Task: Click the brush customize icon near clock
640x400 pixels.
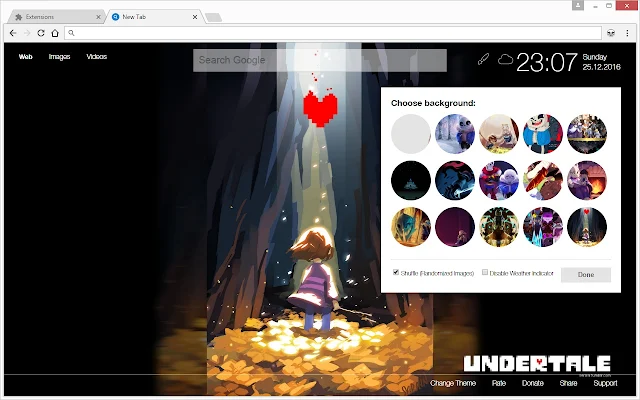Action: pyautogui.click(x=483, y=60)
